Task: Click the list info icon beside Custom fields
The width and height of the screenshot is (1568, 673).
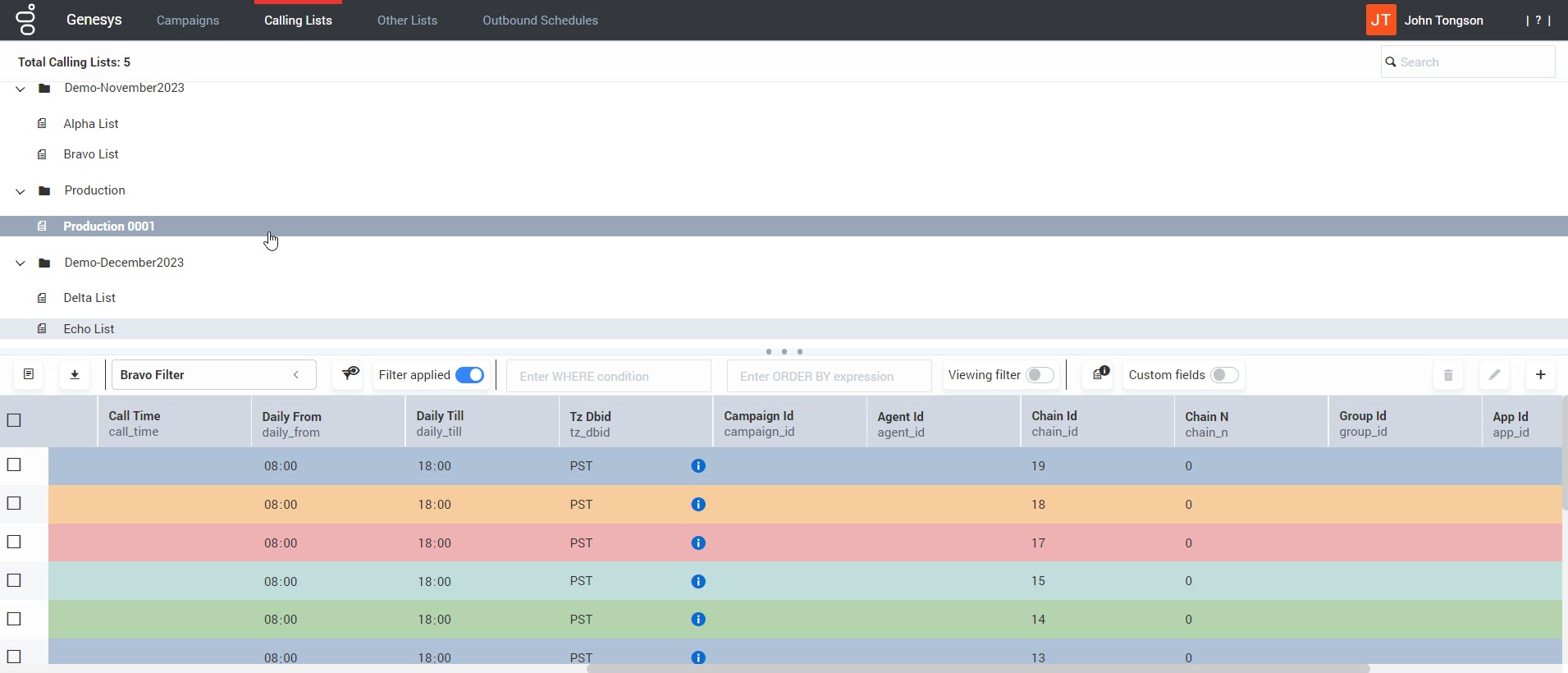Action: point(1099,374)
